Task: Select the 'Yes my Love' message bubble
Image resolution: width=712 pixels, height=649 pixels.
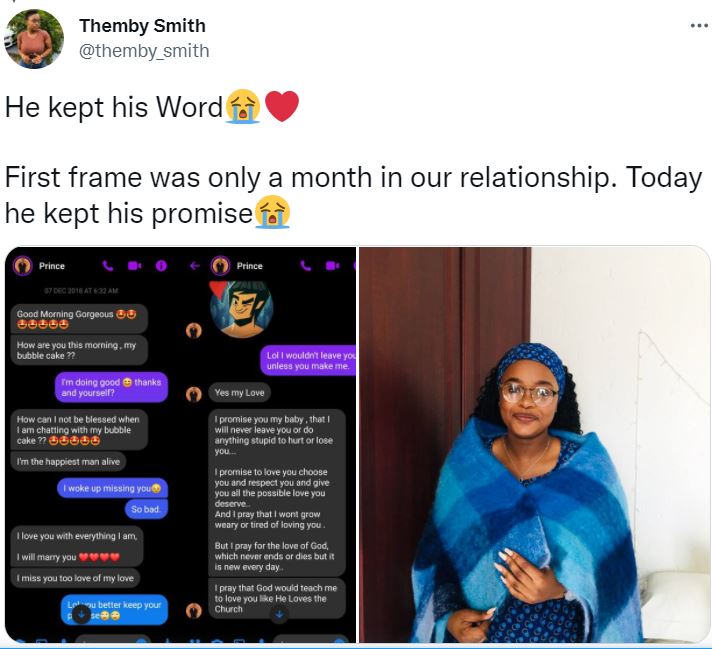Action: (x=239, y=393)
